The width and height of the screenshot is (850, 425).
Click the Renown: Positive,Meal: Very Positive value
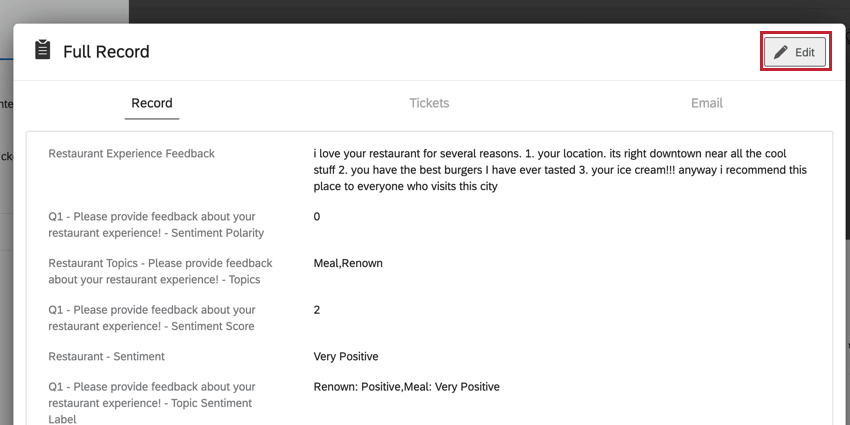[406, 387]
